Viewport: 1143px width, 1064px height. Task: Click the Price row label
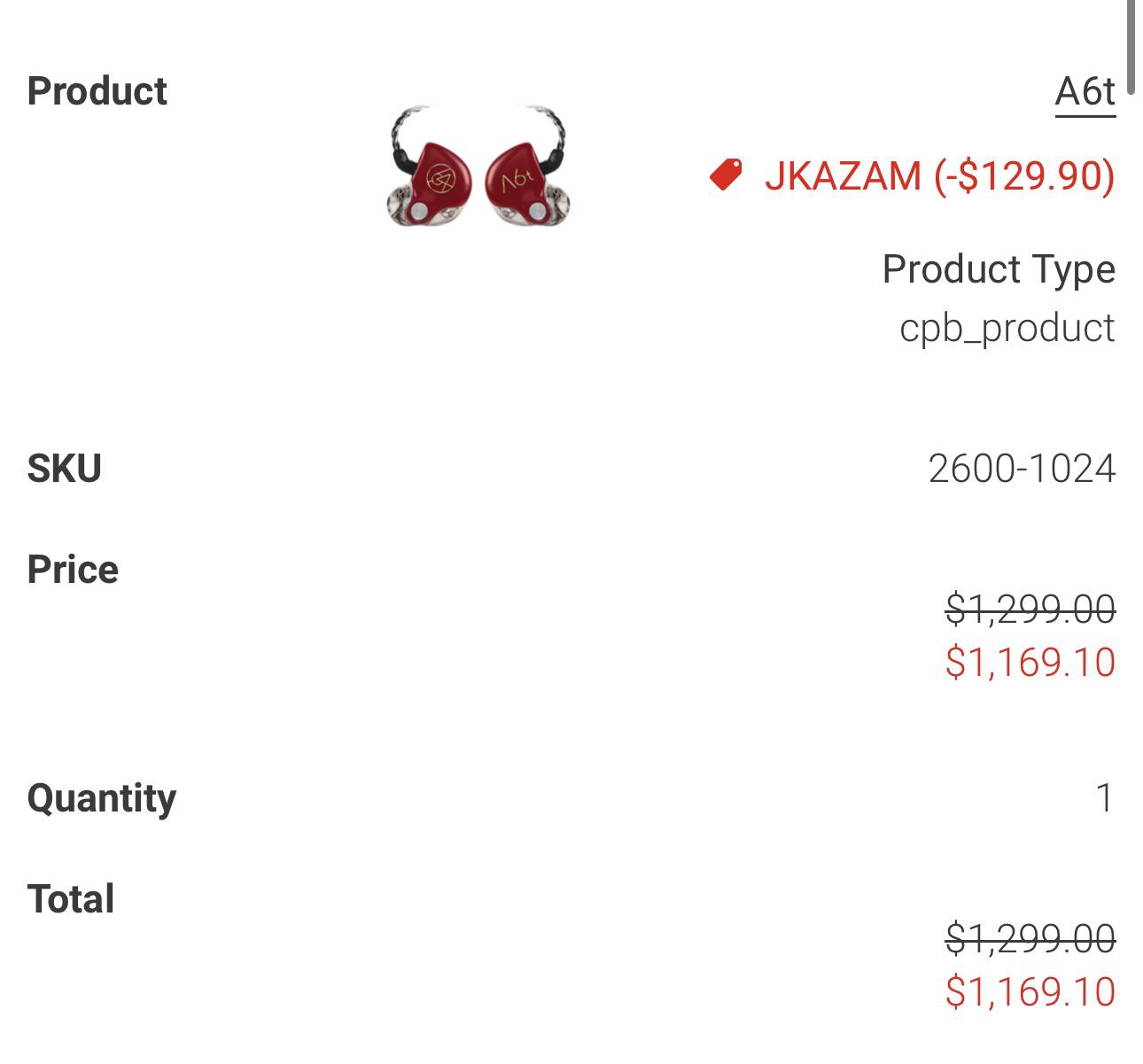point(73,570)
